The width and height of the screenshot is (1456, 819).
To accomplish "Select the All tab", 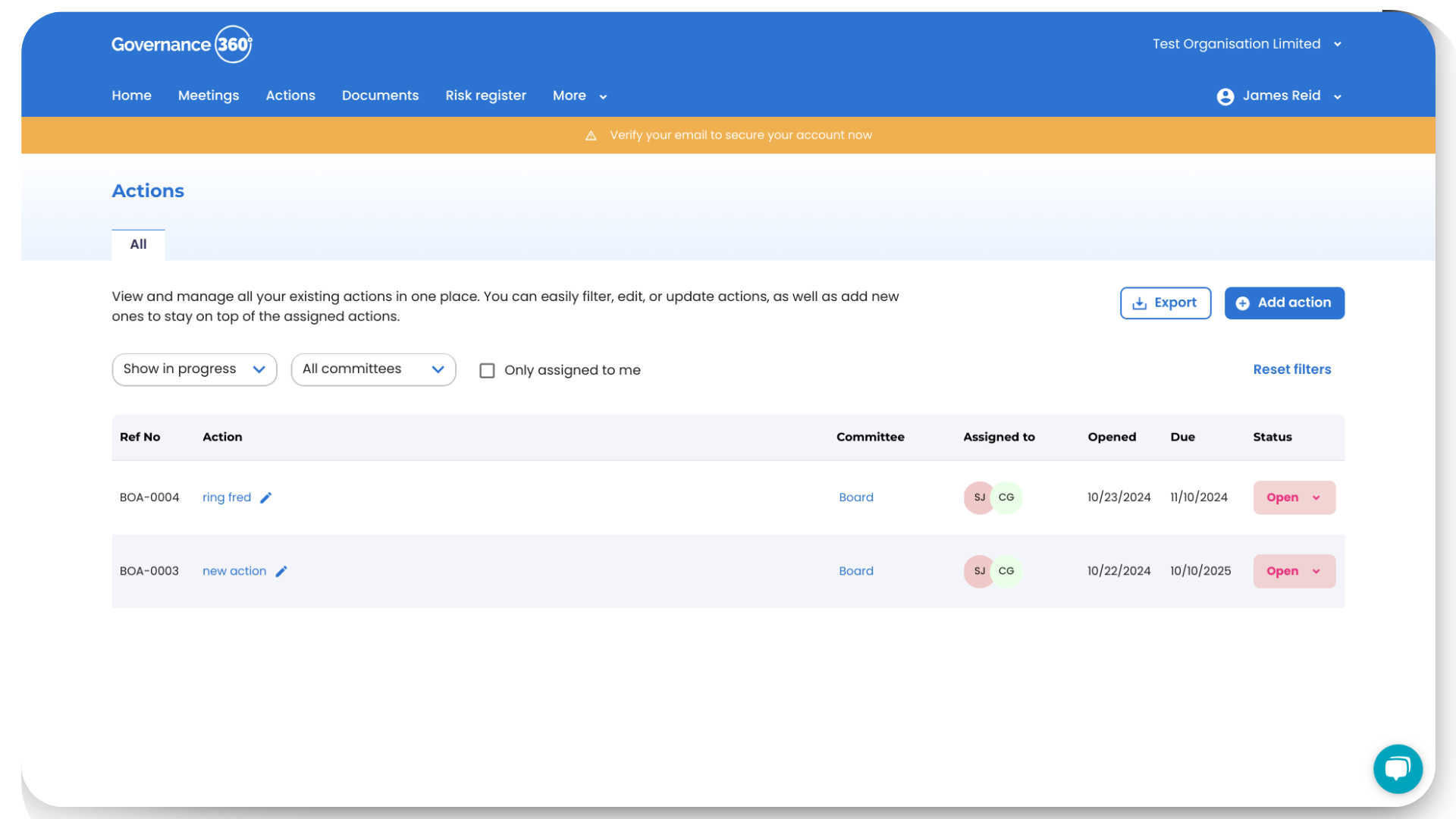I will pos(138,244).
